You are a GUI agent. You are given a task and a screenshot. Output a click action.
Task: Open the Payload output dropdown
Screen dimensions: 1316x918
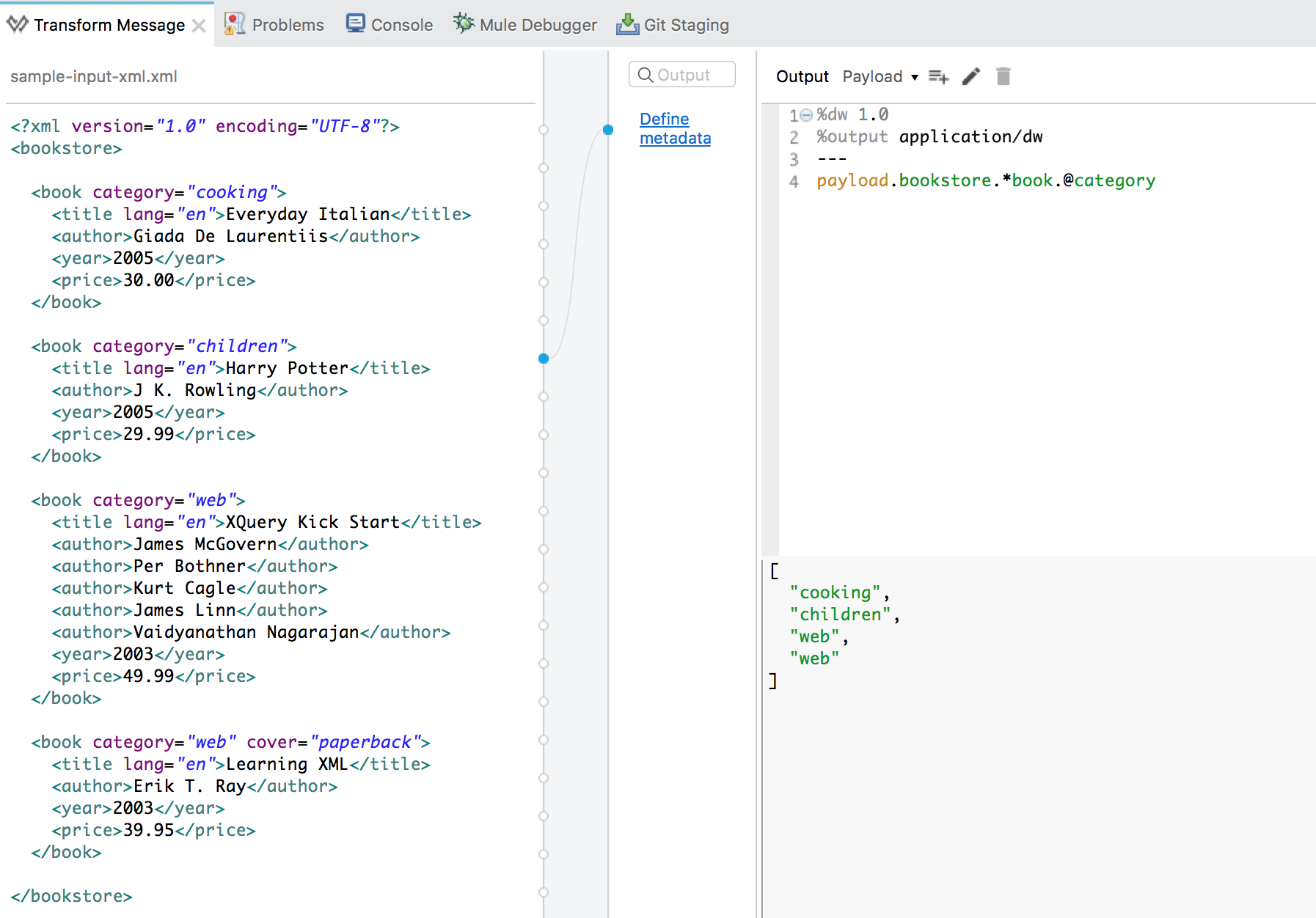(880, 76)
